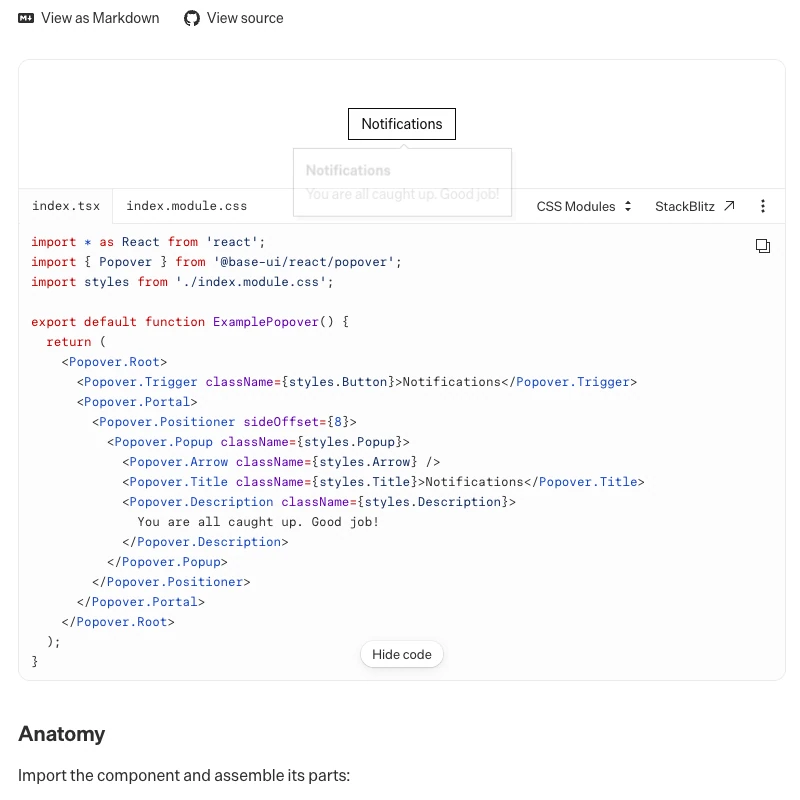Screen dimensions: 800x800
Task: Click the text 'Import the component and assemble its parts:'
Action: [x=184, y=776]
